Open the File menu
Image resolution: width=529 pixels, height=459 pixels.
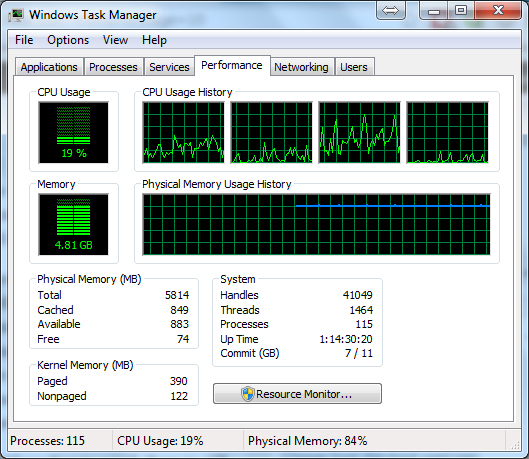[24, 40]
